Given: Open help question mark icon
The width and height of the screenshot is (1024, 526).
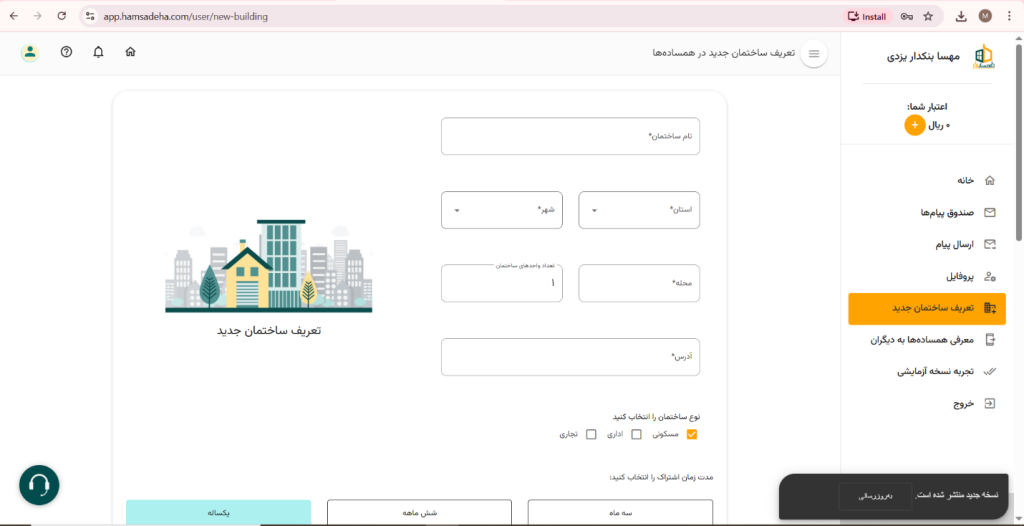Looking at the screenshot, I should pyautogui.click(x=66, y=52).
